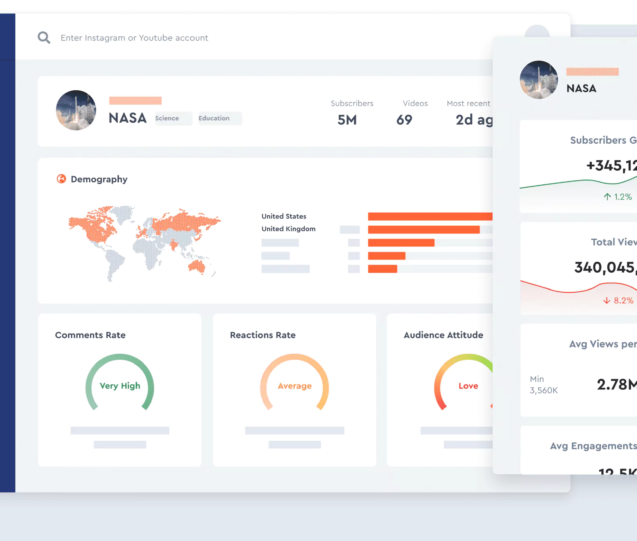This screenshot has height=541, width=637.
Task: Click the Love audience attitude gauge
Action: pyautogui.click(x=464, y=383)
